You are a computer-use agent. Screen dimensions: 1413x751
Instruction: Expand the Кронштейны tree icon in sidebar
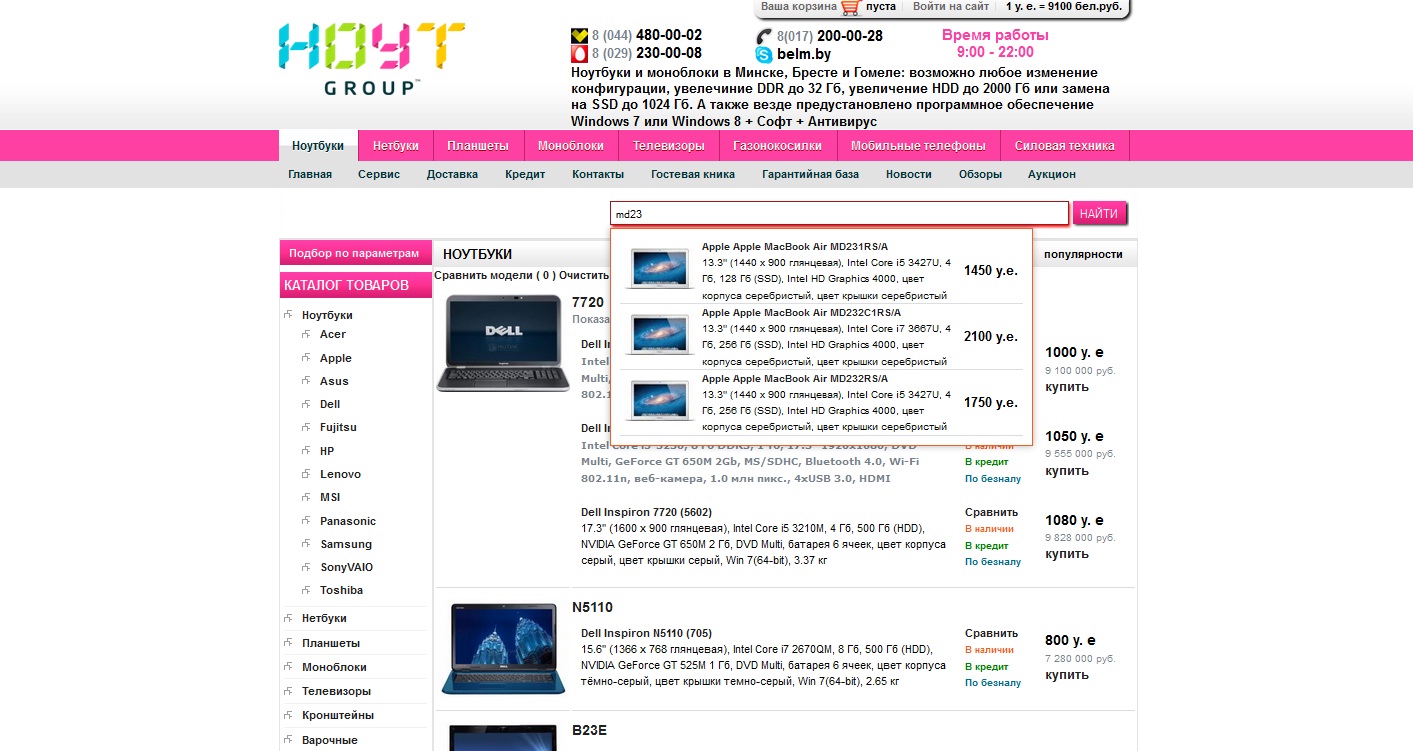click(289, 715)
